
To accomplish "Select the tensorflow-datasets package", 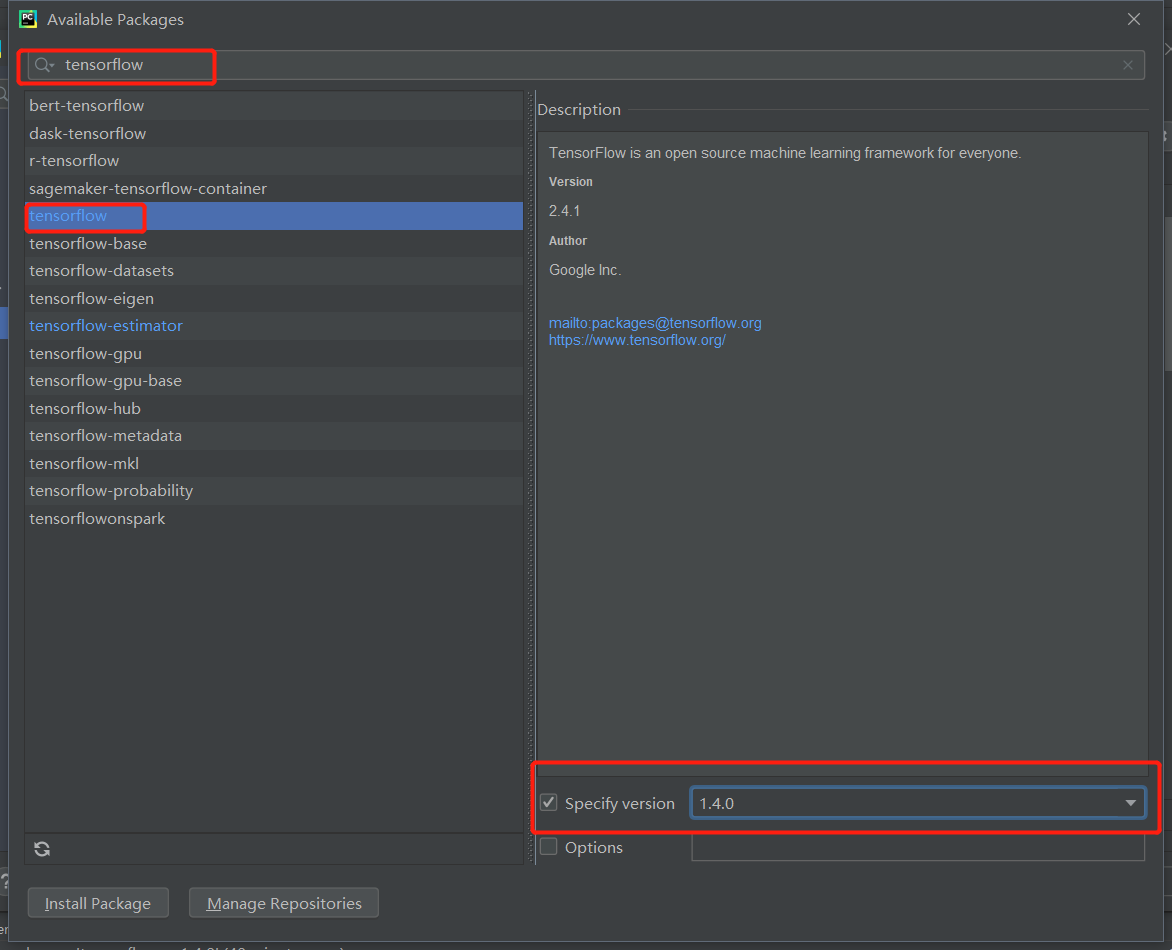I will pos(274,271).
